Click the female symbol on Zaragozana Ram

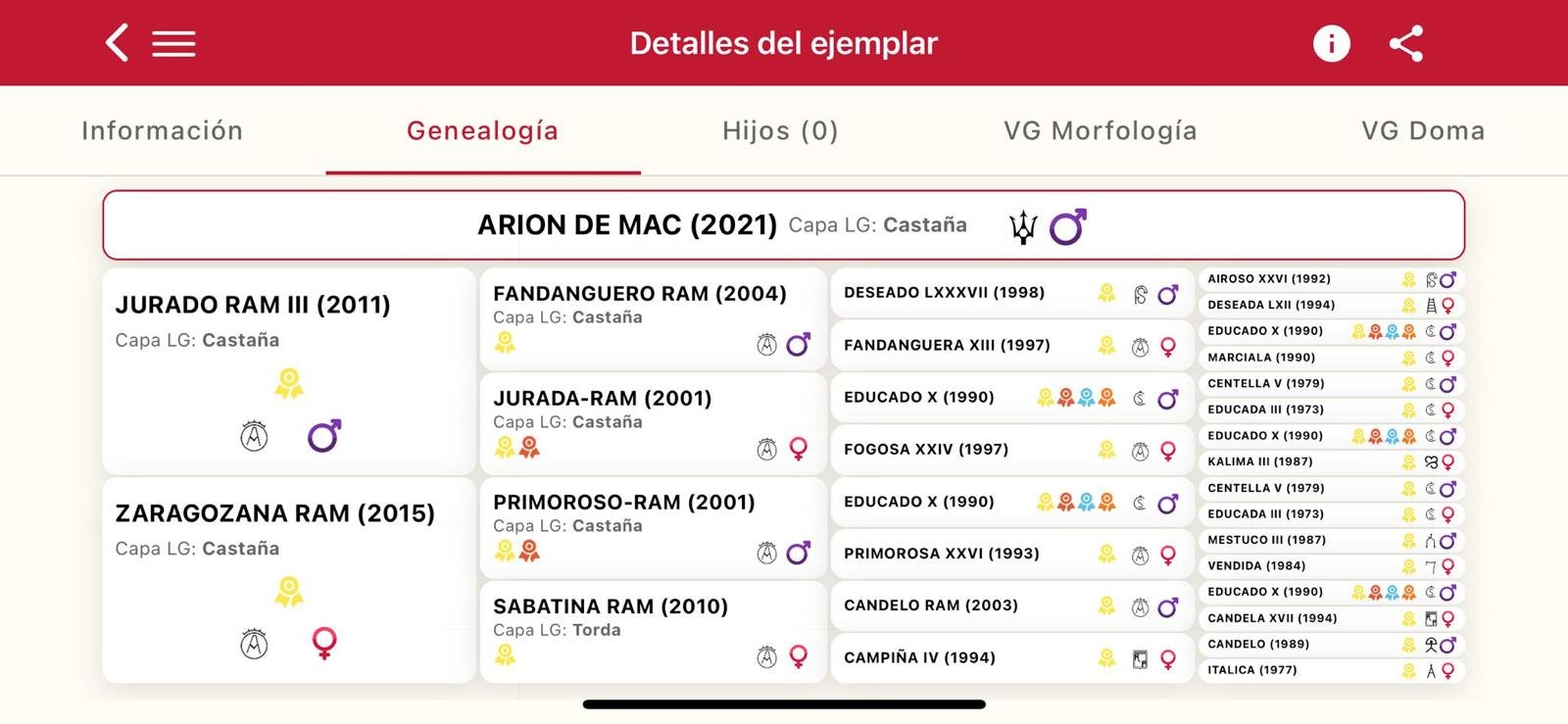pyautogui.click(x=323, y=644)
